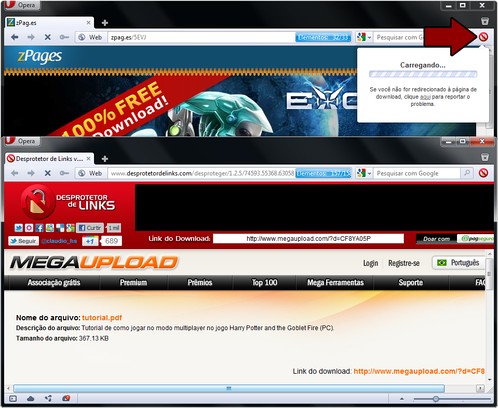This screenshot has height=408, width=498.
Task: Open closed tabs trash in top window
Action: [485, 21]
